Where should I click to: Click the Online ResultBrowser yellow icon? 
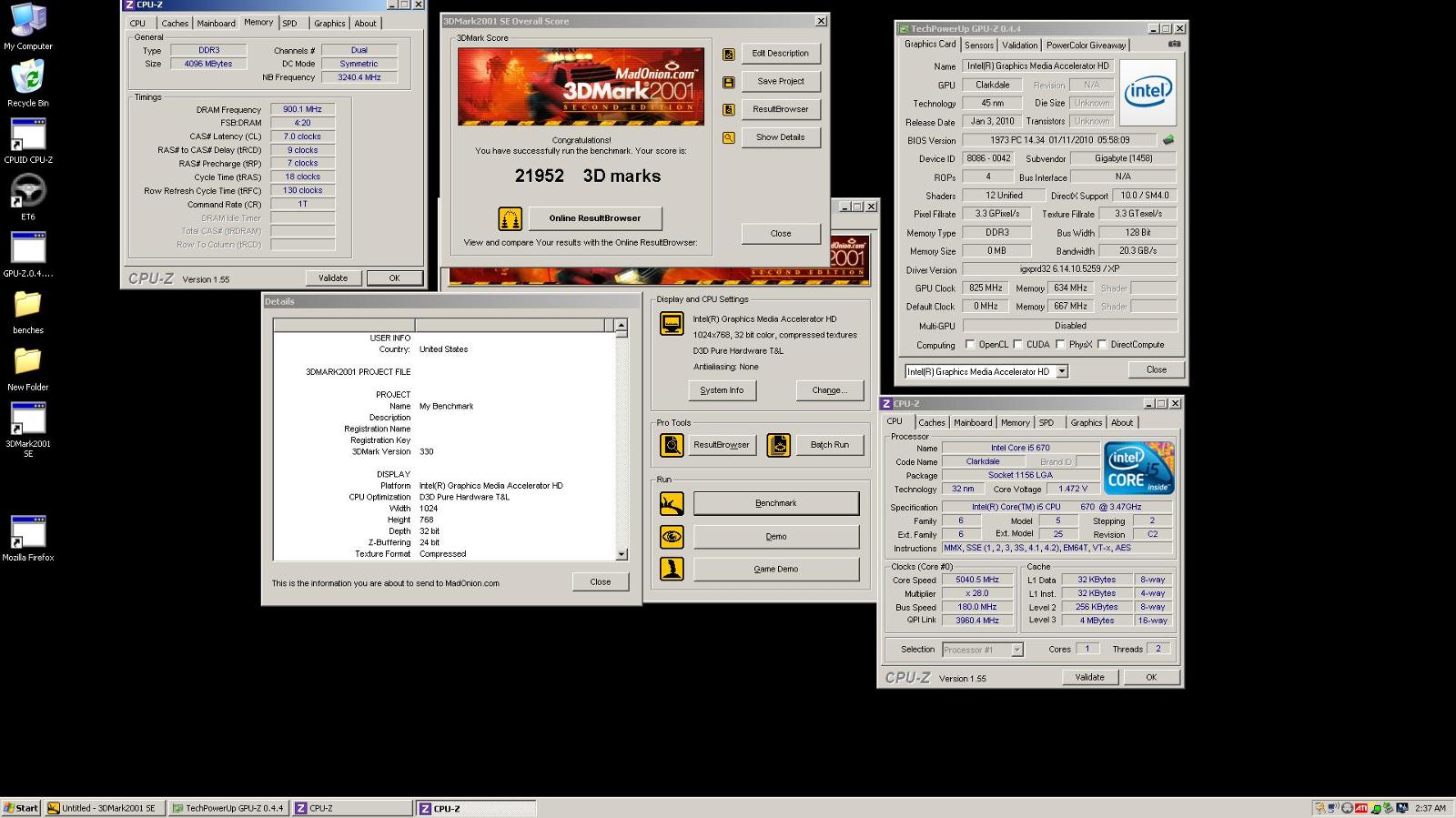511,218
